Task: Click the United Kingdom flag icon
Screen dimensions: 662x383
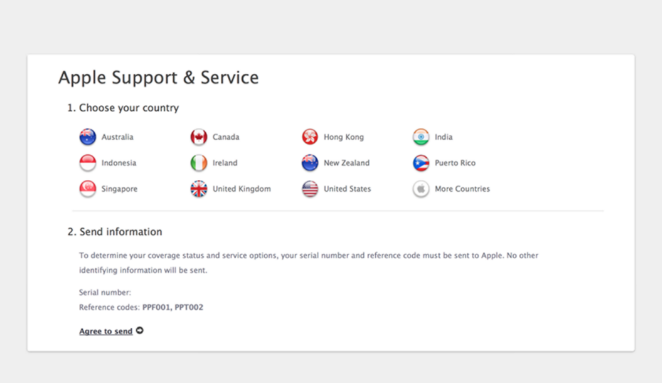Action: click(199, 189)
